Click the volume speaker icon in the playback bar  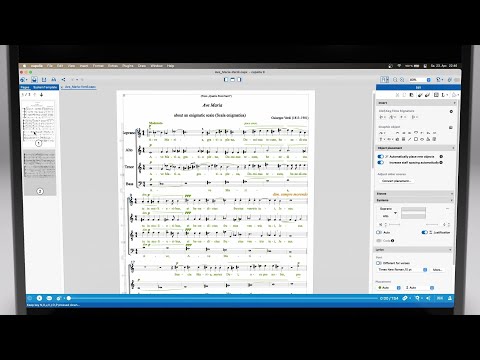coord(429,298)
